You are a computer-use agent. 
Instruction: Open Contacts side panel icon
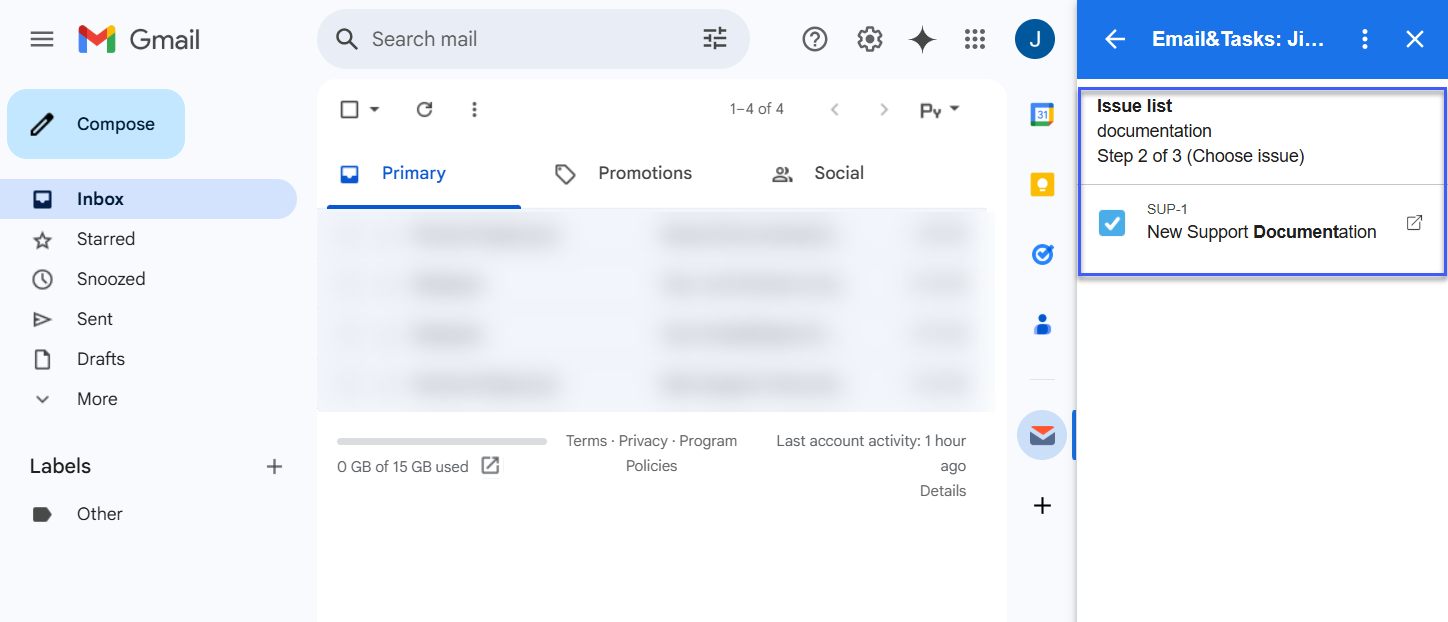tap(1042, 325)
